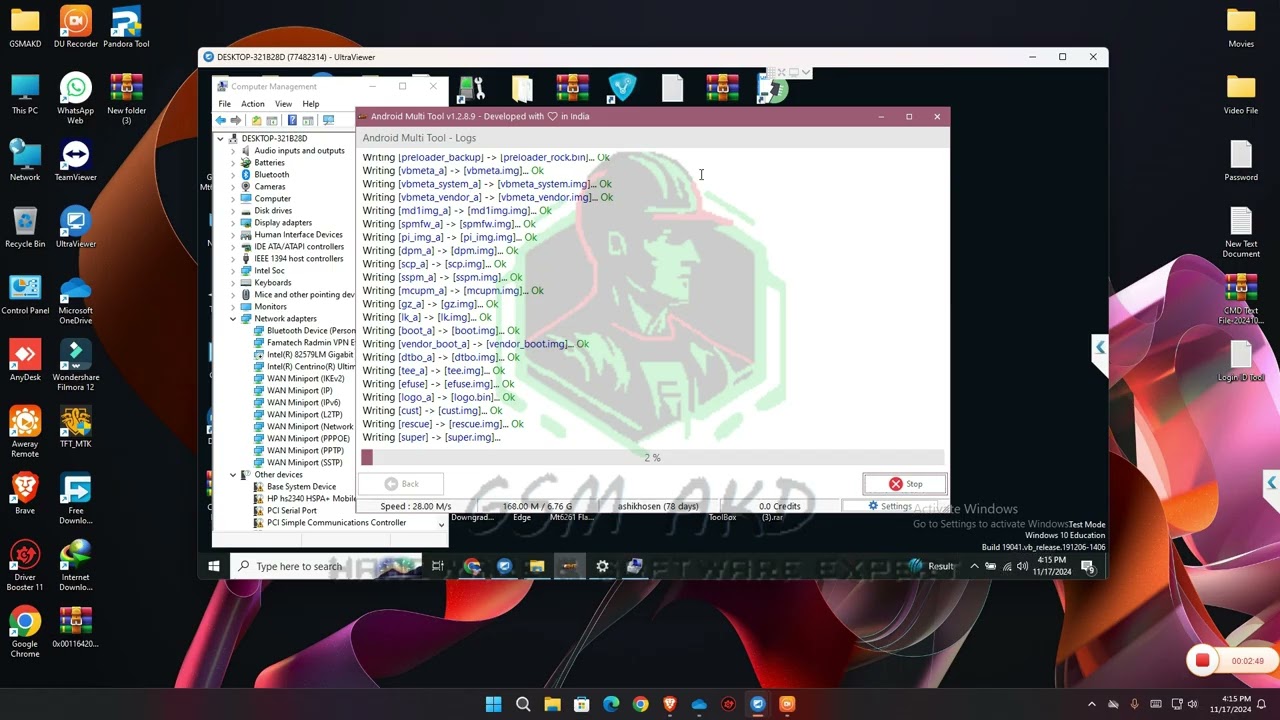The image size is (1280, 720).
Task: Open the UltraViewer desktop shortcut
Action: pyautogui.click(x=76, y=227)
